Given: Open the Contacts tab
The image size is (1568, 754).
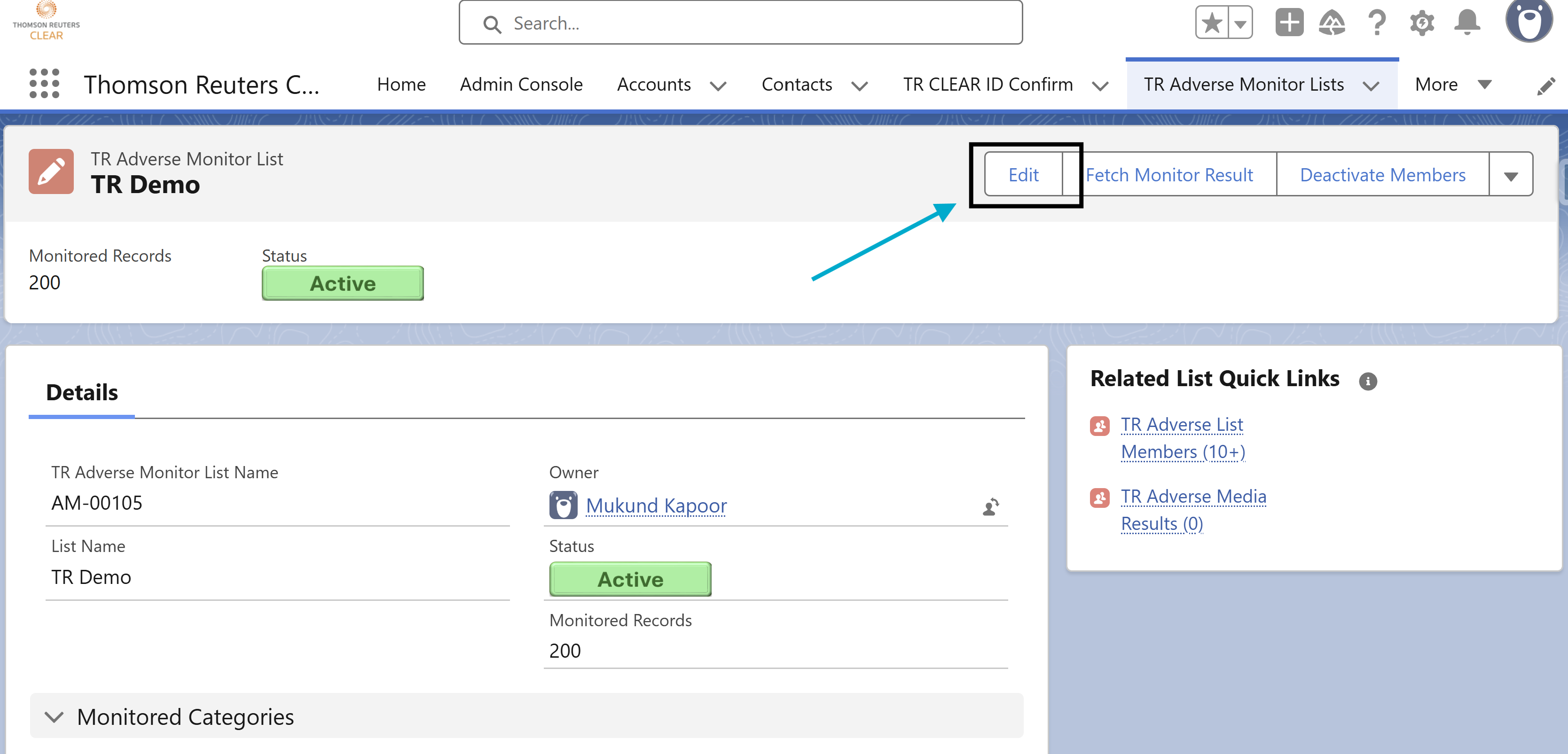Looking at the screenshot, I should (x=796, y=84).
